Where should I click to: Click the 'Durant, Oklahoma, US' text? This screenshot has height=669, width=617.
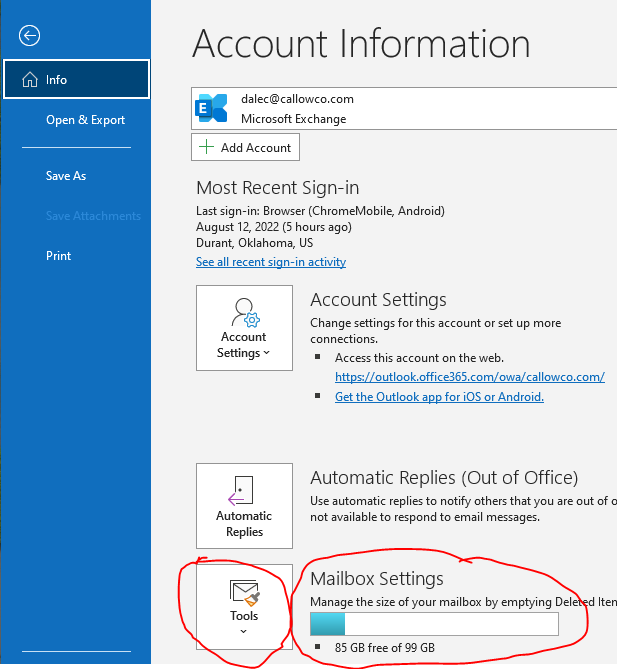(x=254, y=243)
